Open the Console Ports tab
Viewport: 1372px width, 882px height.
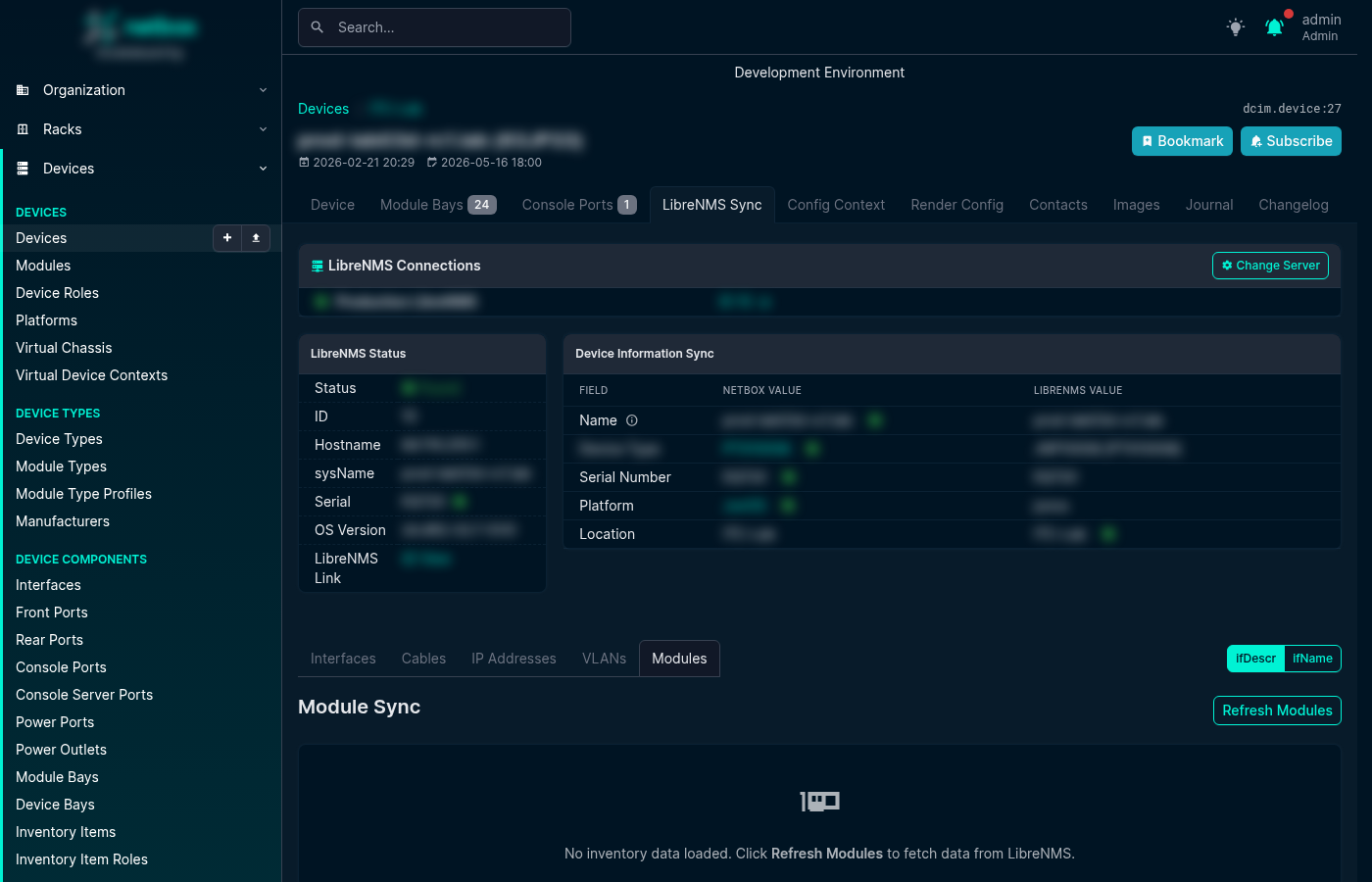point(579,205)
